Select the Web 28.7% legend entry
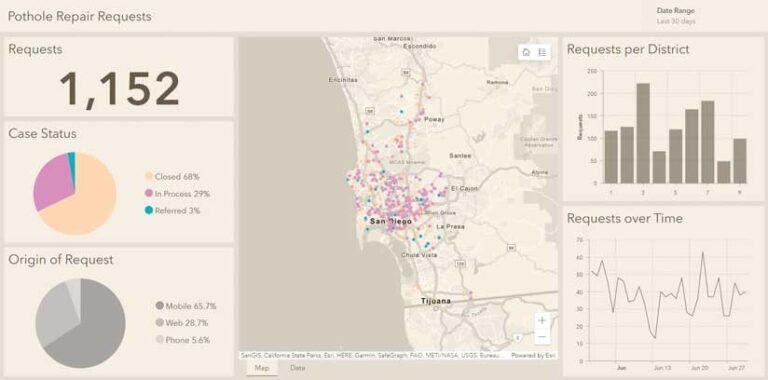This screenshot has width=768, height=380. pos(182,323)
